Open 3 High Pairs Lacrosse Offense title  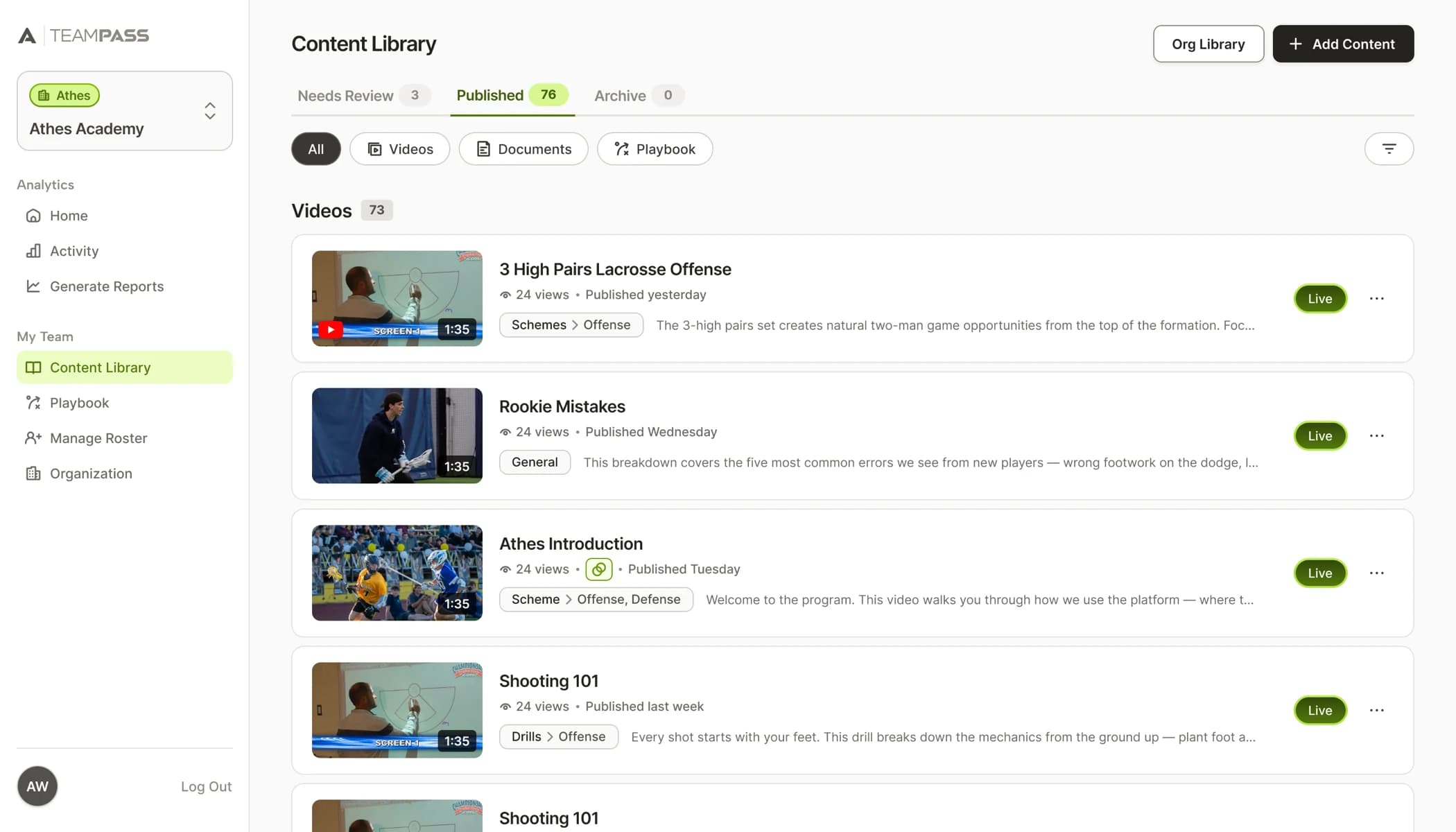point(615,269)
